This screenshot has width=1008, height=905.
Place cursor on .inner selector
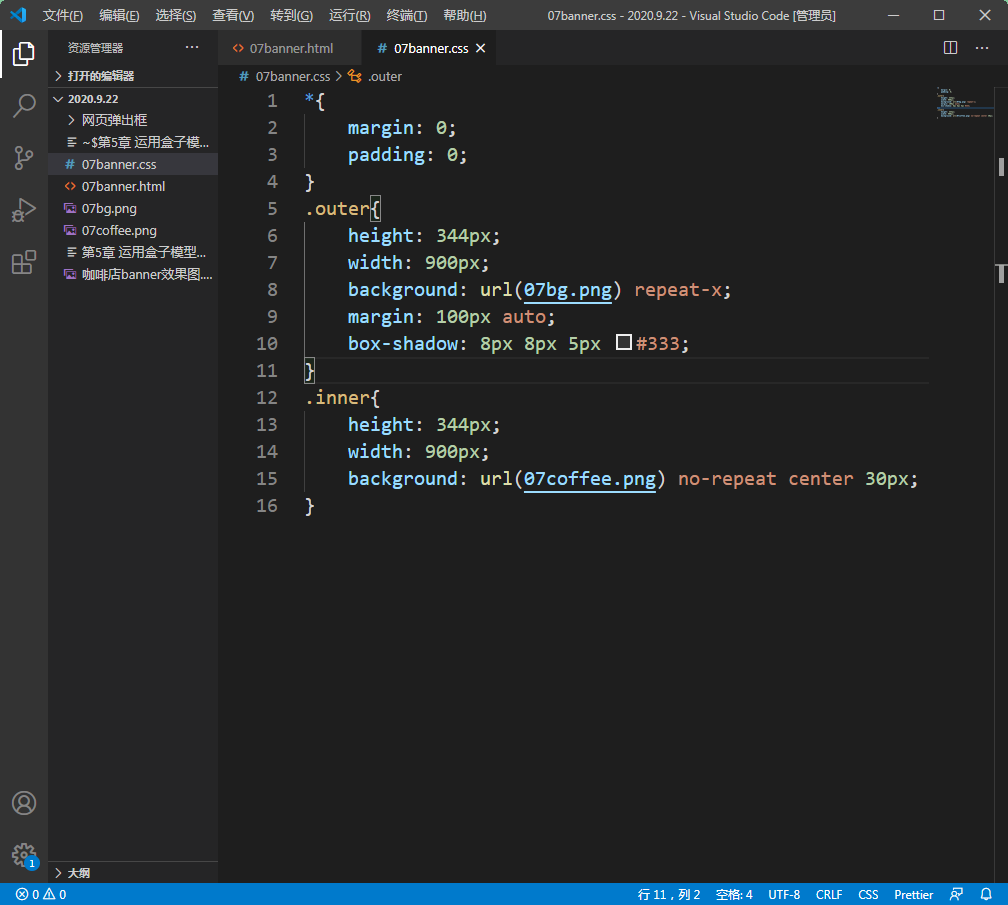337,398
